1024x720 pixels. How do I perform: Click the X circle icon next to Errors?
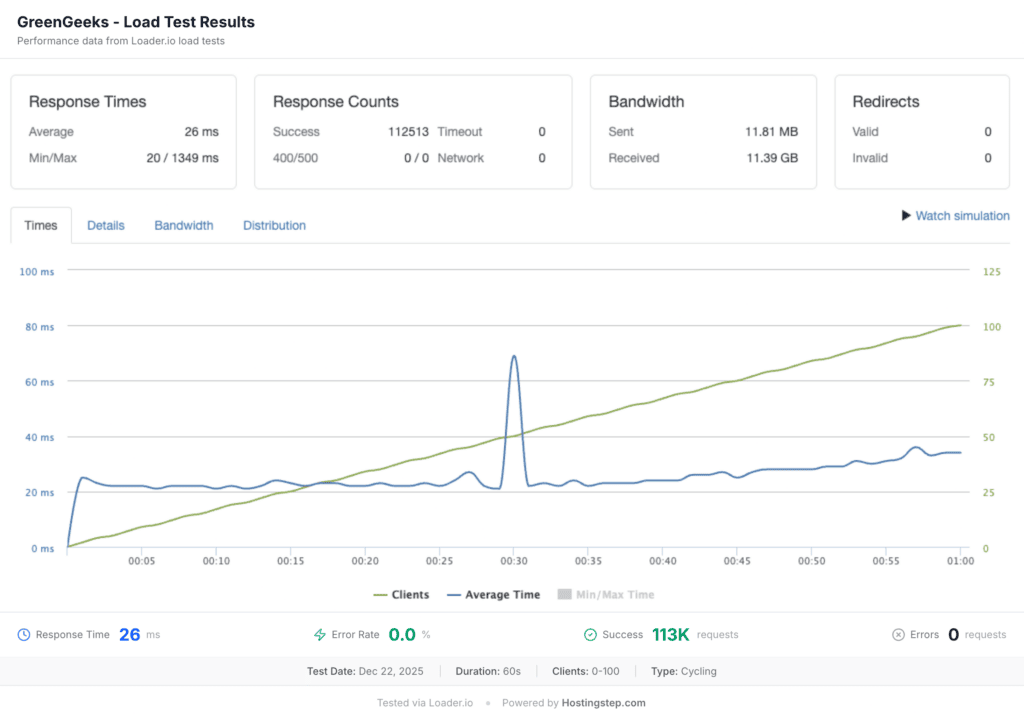pos(899,634)
